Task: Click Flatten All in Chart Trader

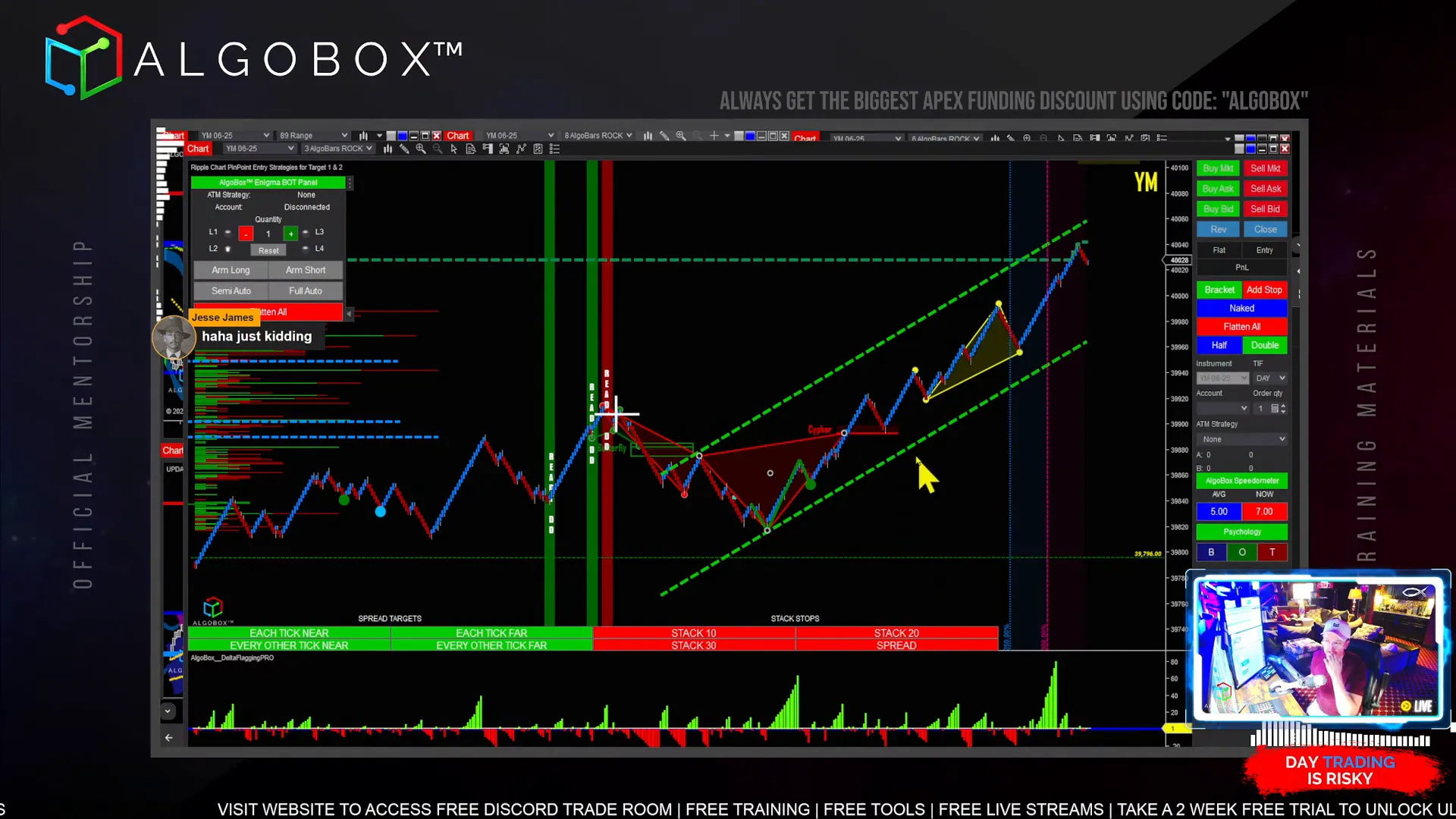Action: (x=1241, y=327)
